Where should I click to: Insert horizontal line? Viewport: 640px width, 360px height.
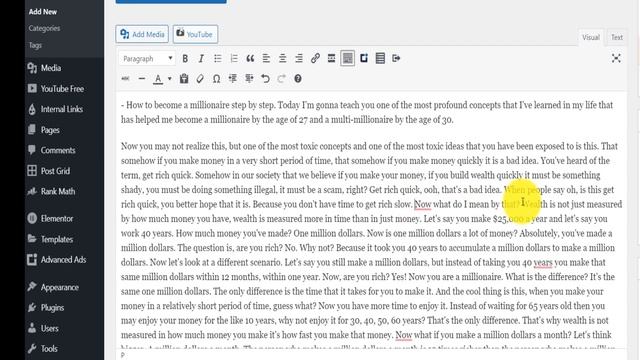(x=142, y=78)
